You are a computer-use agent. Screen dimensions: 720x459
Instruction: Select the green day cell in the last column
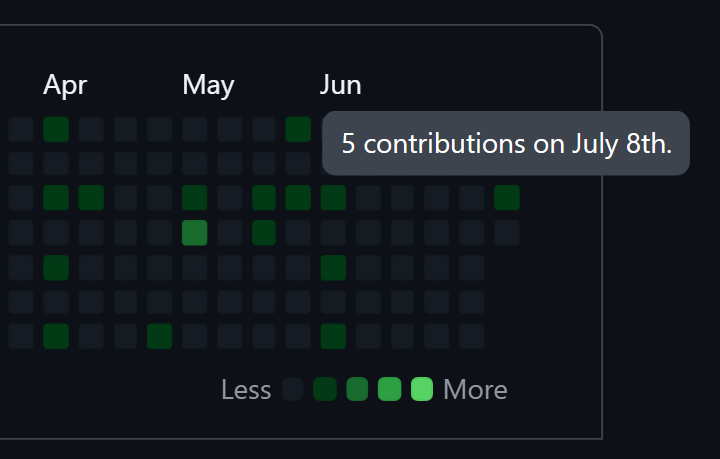[x=507, y=198]
